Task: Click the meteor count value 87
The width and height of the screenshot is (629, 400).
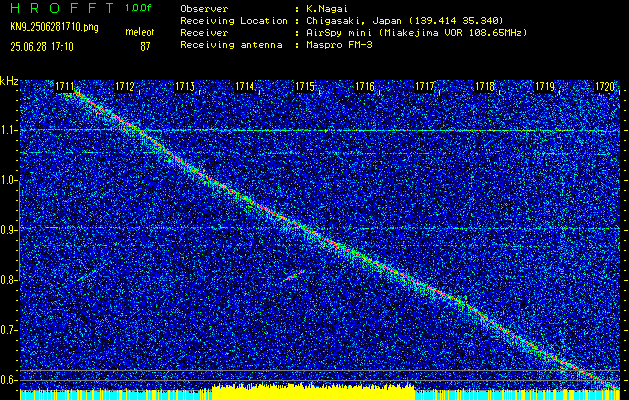Action: point(145,47)
